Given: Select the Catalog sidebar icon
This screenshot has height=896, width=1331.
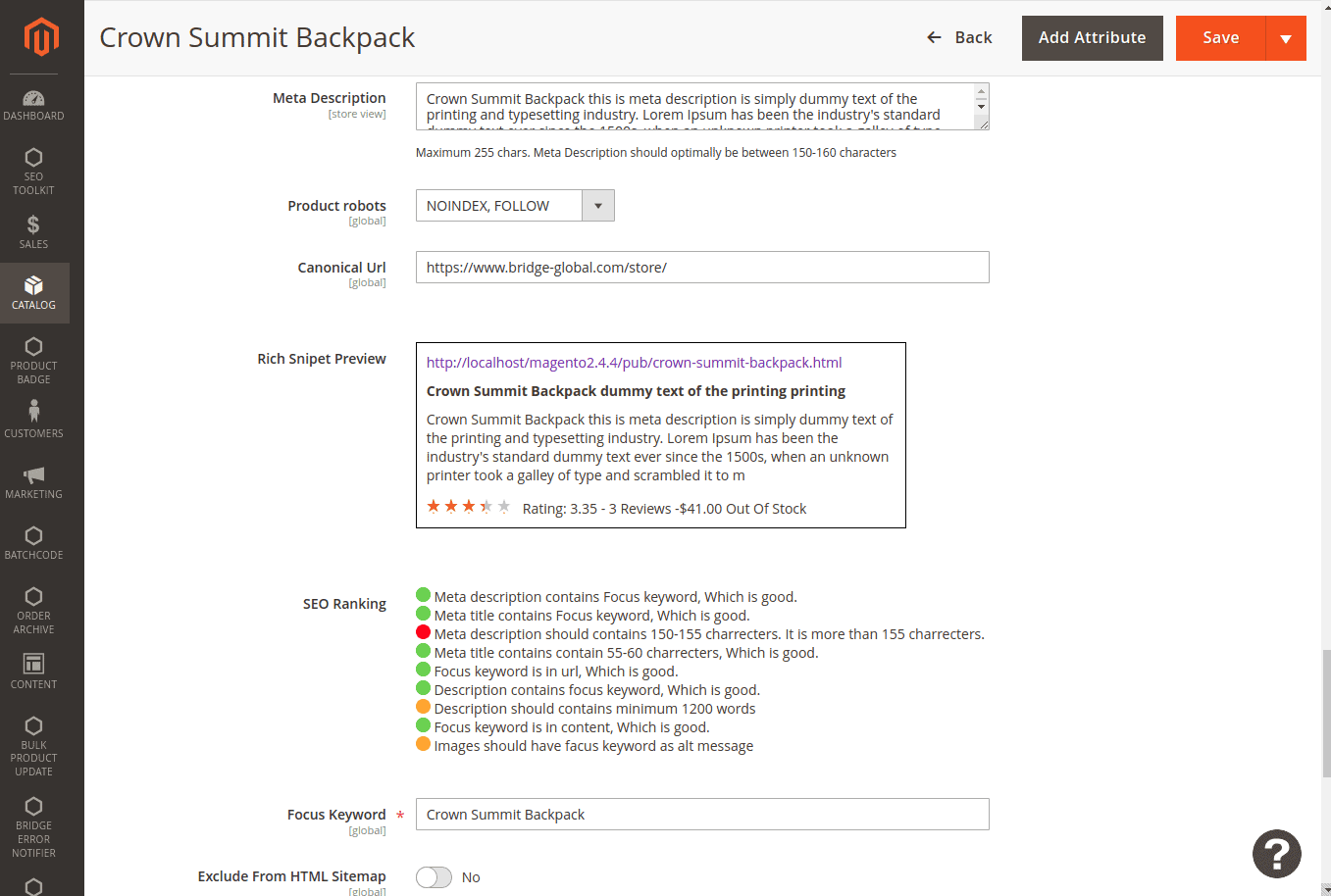Looking at the screenshot, I should point(34,292).
